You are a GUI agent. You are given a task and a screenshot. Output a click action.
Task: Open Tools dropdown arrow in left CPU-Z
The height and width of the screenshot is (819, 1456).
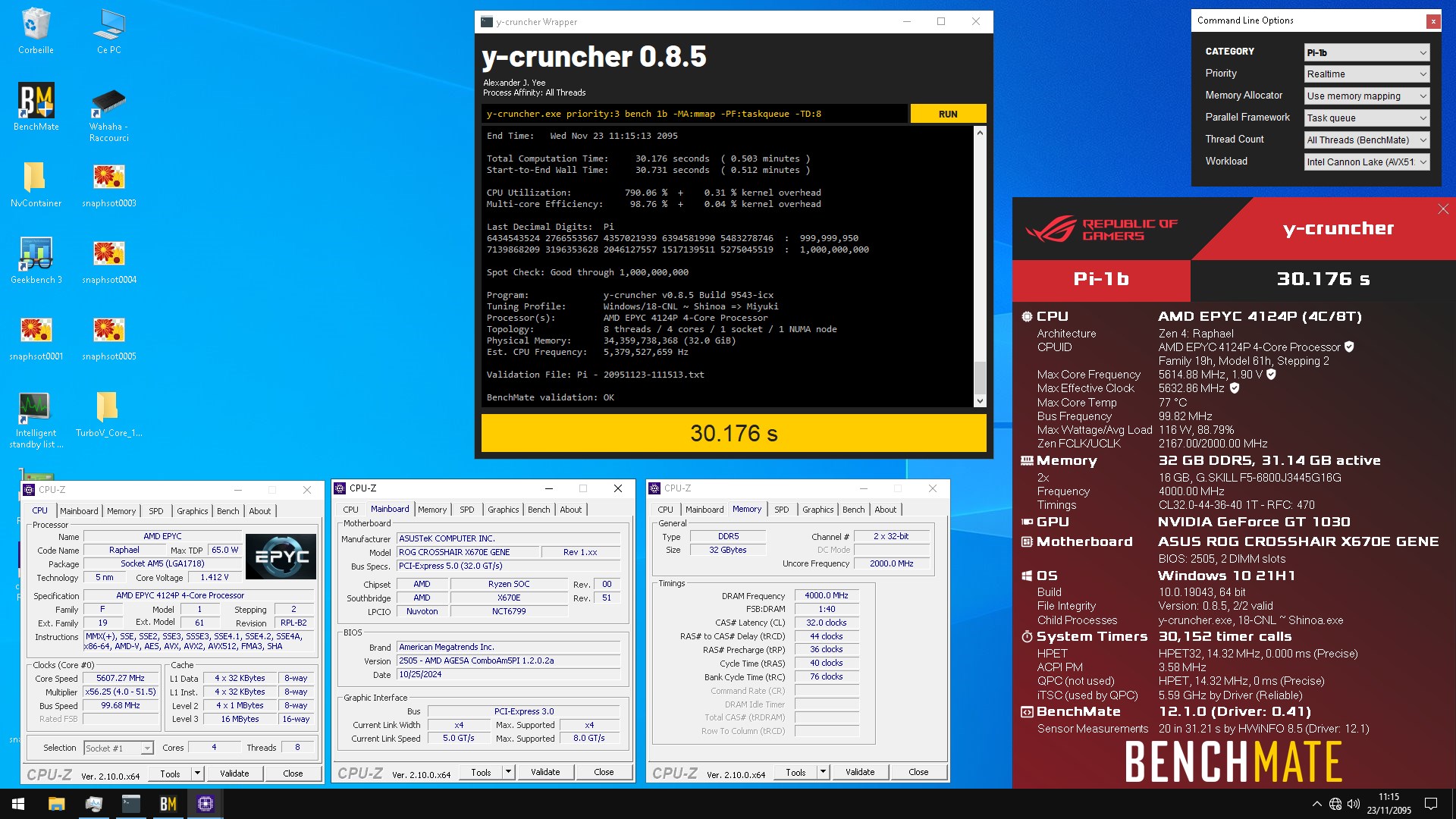coord(198,773)
